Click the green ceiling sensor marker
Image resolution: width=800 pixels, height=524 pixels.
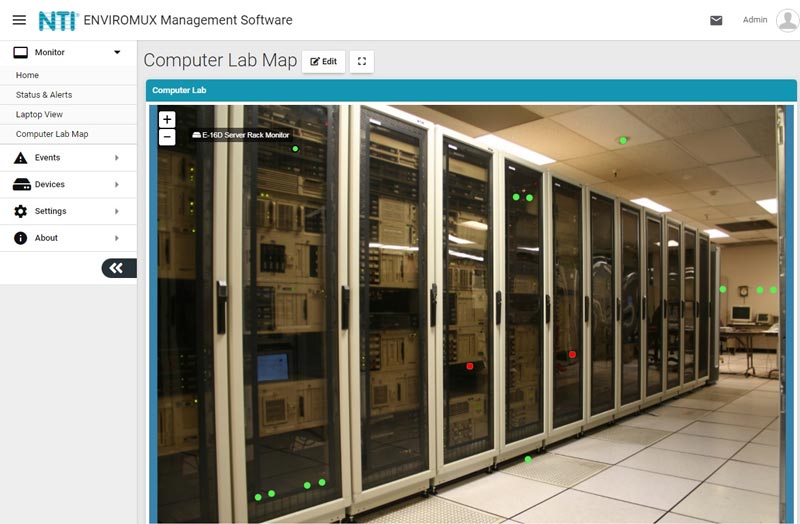pos(623,140)
